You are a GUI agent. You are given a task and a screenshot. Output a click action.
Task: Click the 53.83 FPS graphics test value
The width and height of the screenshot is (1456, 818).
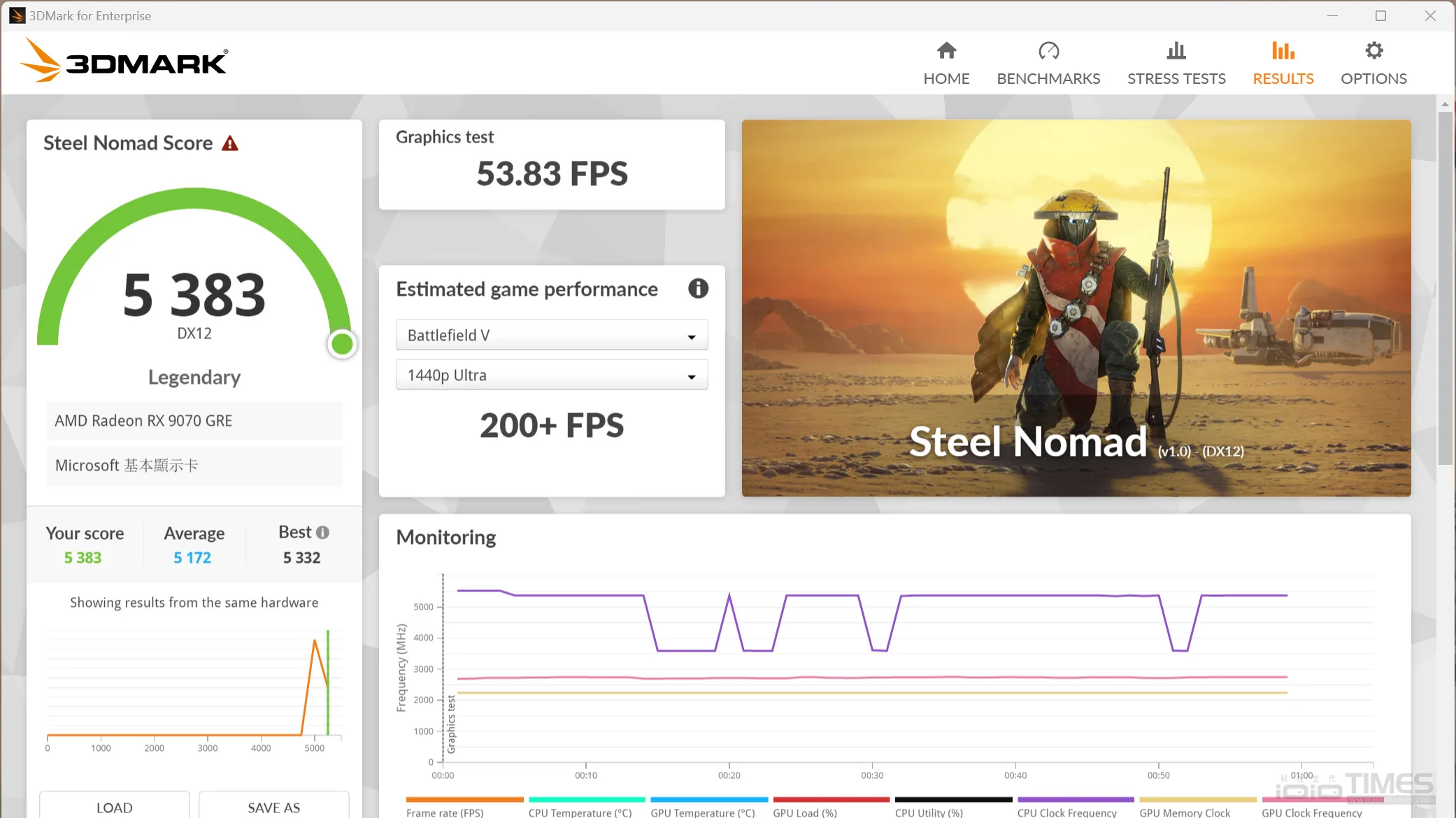point(552,173)
